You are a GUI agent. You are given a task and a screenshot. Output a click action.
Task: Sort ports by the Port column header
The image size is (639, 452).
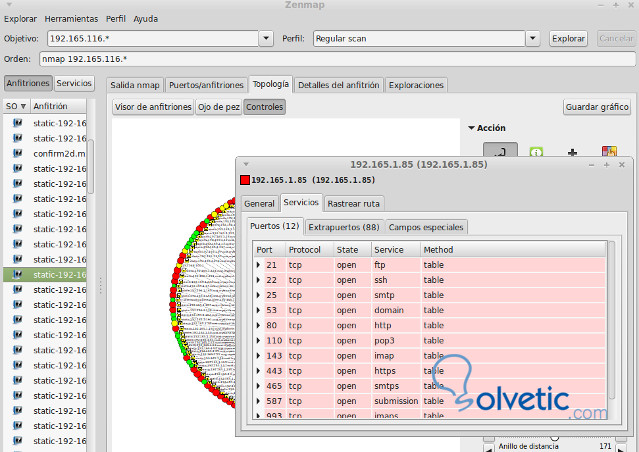pyautogui.click(x=270, y=249)
